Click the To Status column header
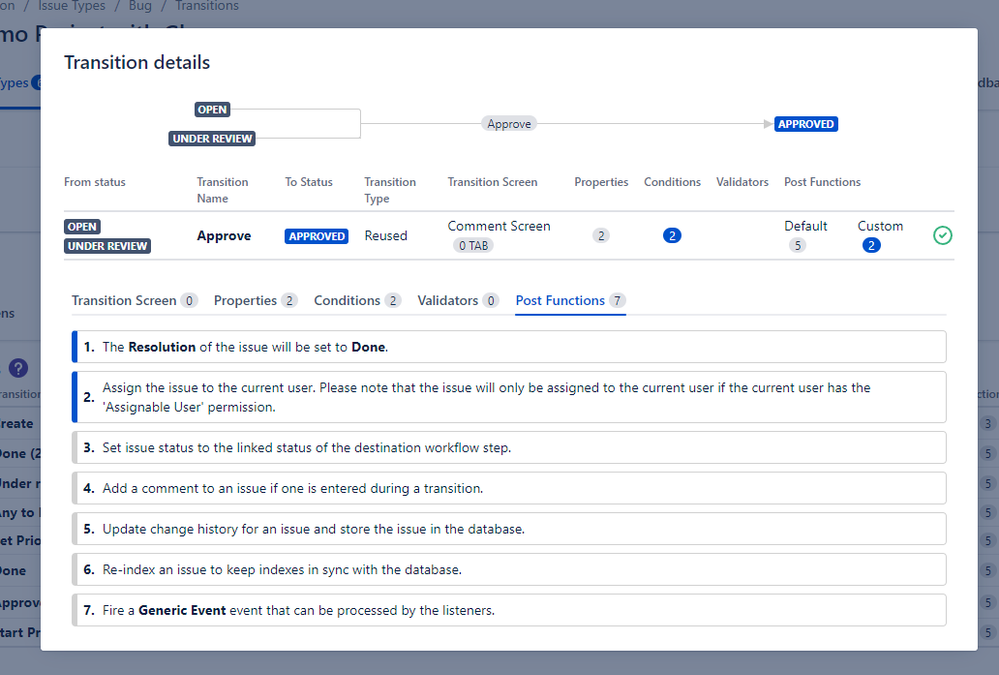 point(309,182)
